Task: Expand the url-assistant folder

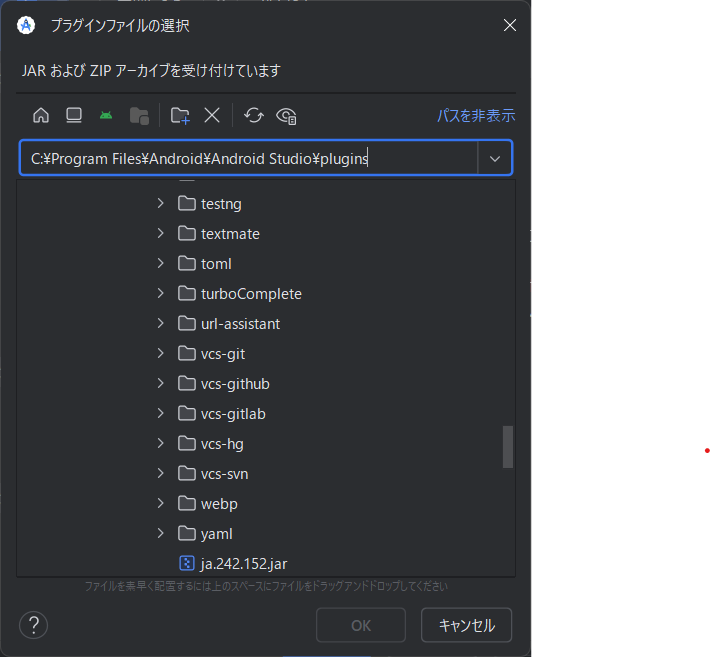Action: [161, 323]
